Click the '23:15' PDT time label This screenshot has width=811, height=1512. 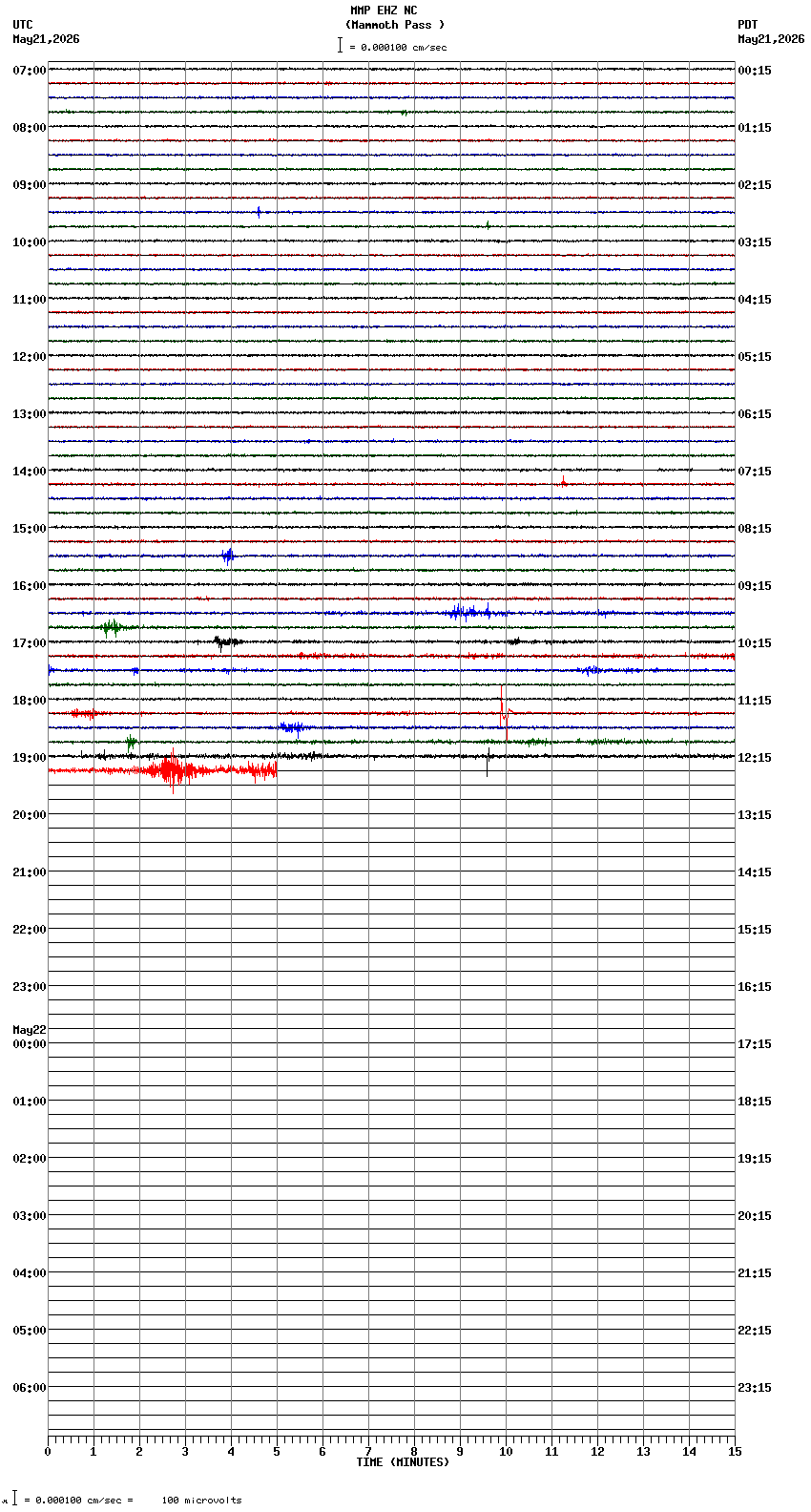[x=755, y=1388]
